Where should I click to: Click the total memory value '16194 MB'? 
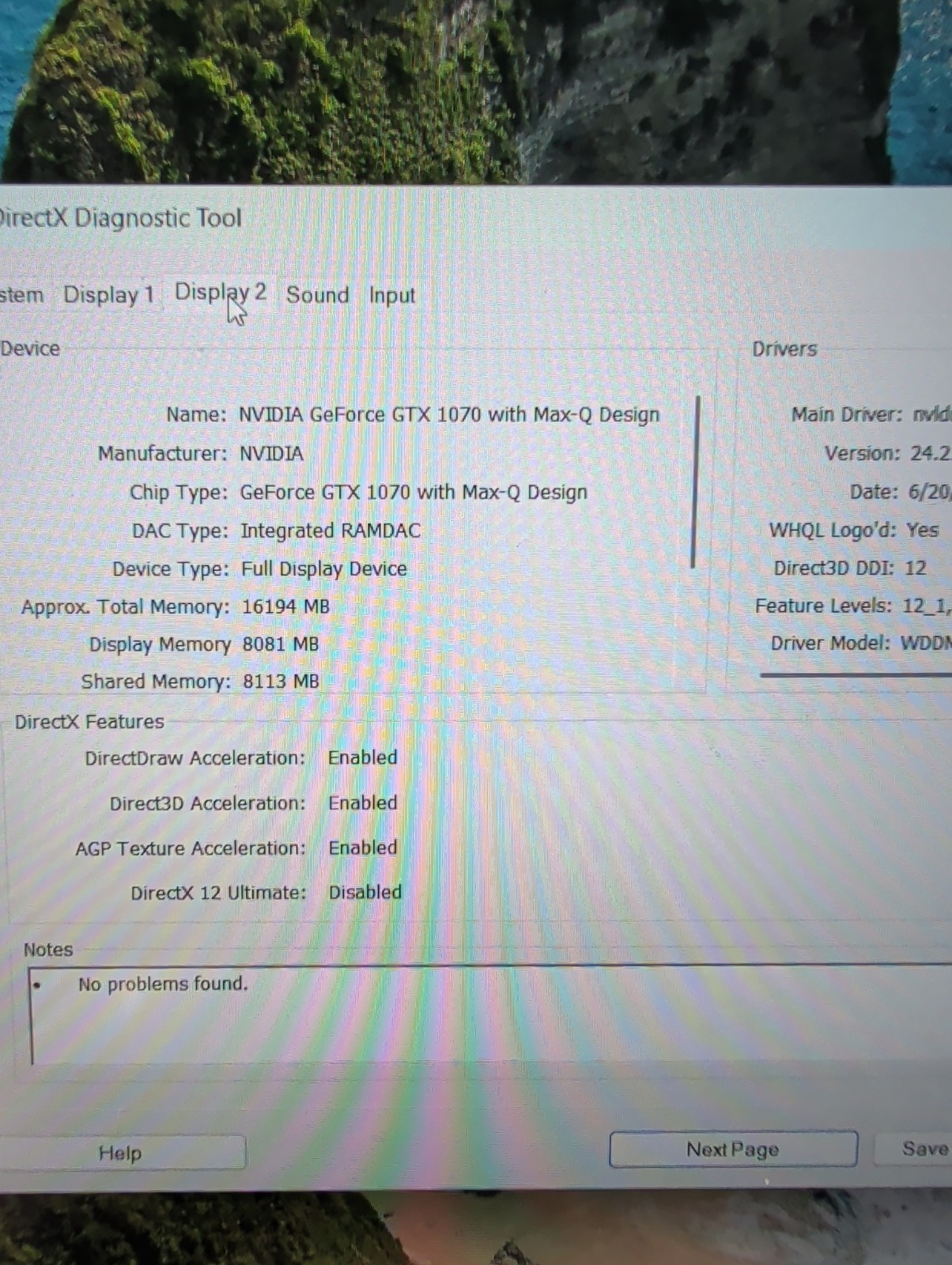(x=285, y=606)
